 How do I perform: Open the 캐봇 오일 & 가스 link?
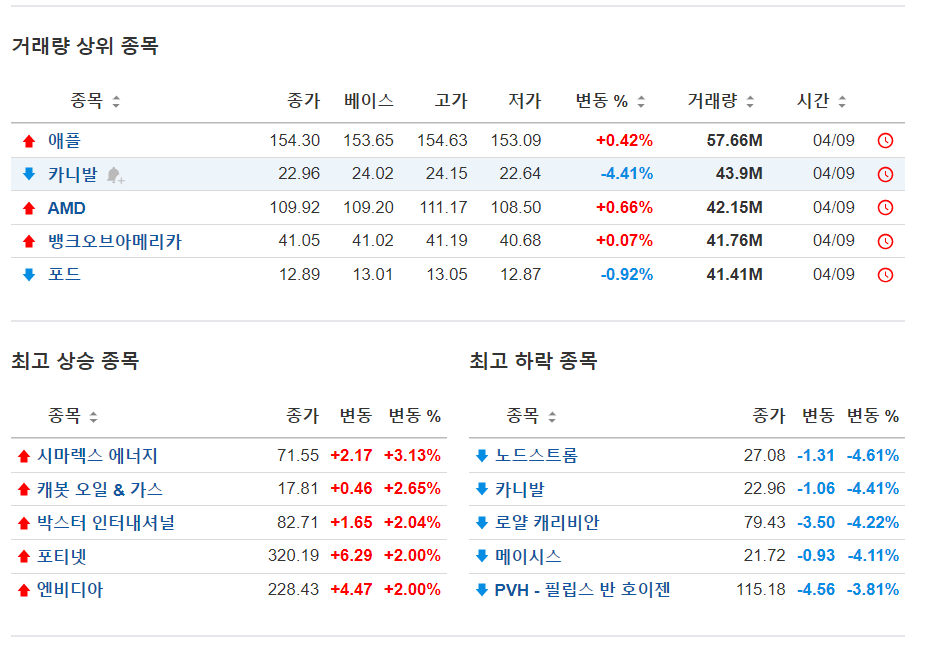[x=100, y=489]
